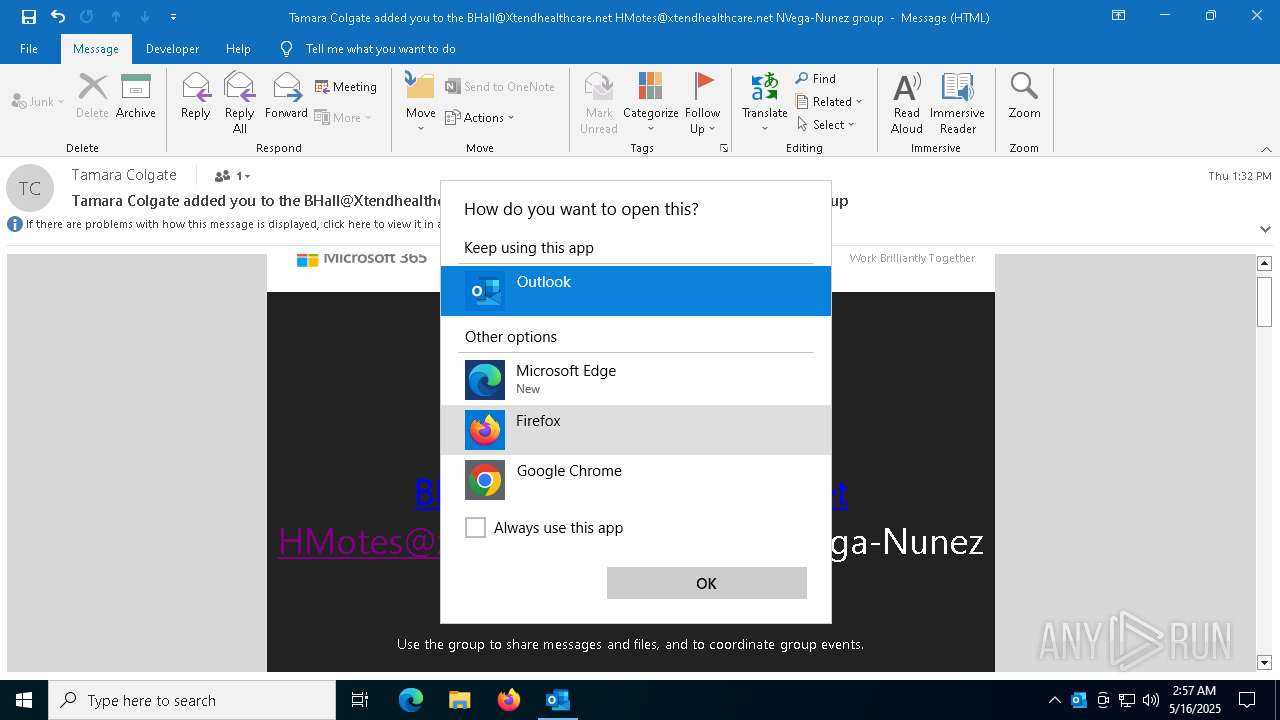Viewport: 1280px width, 720px height.
Task: Click the Zoom magnifier icon
Action: pyautogui.click(x=1024, y=96)
